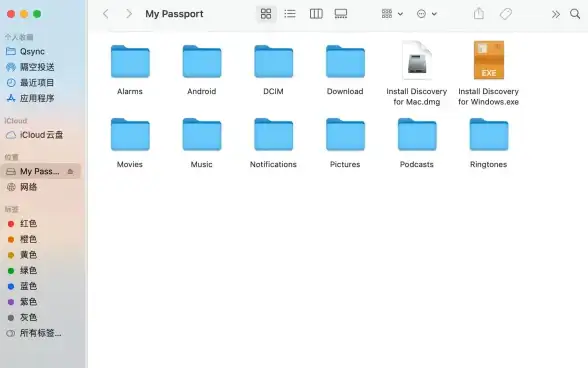588x368 pixels.
Task: Eject the My Passport drive
Action: pos(70,171)
